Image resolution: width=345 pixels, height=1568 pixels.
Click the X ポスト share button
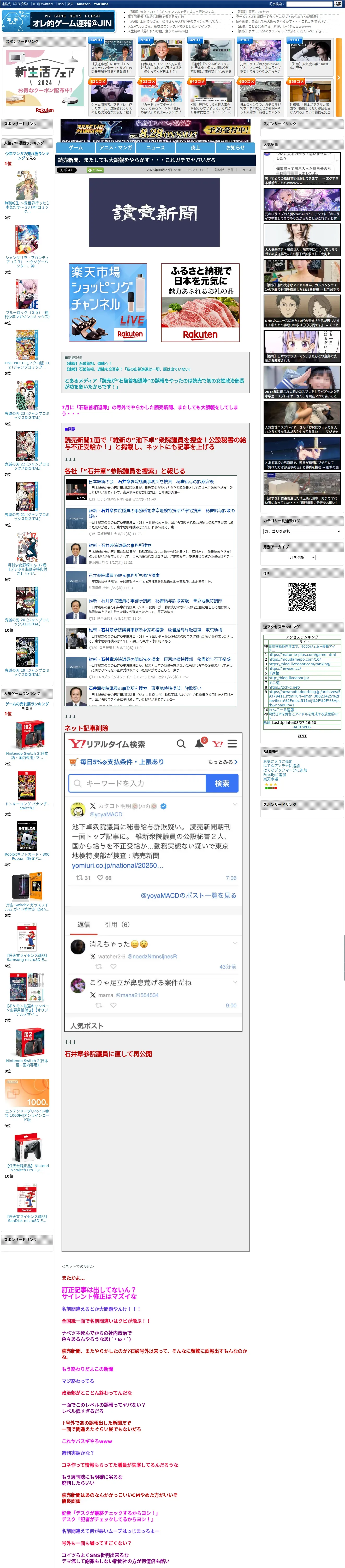(x=66, y=170)
